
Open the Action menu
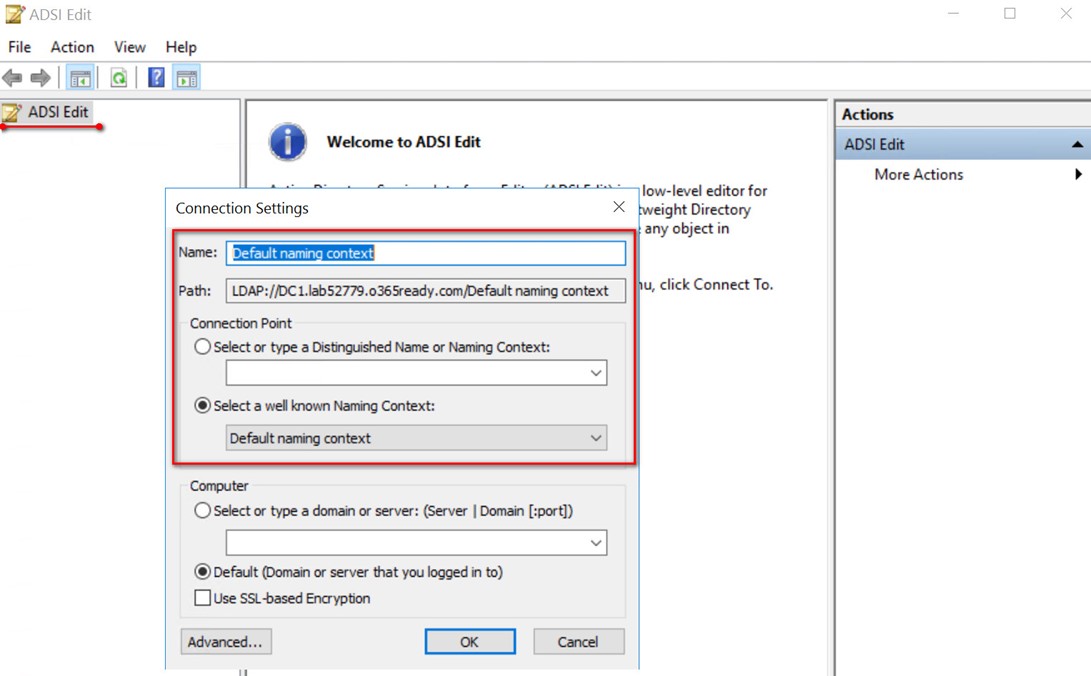pyautogui.click(x=72, y=47)
